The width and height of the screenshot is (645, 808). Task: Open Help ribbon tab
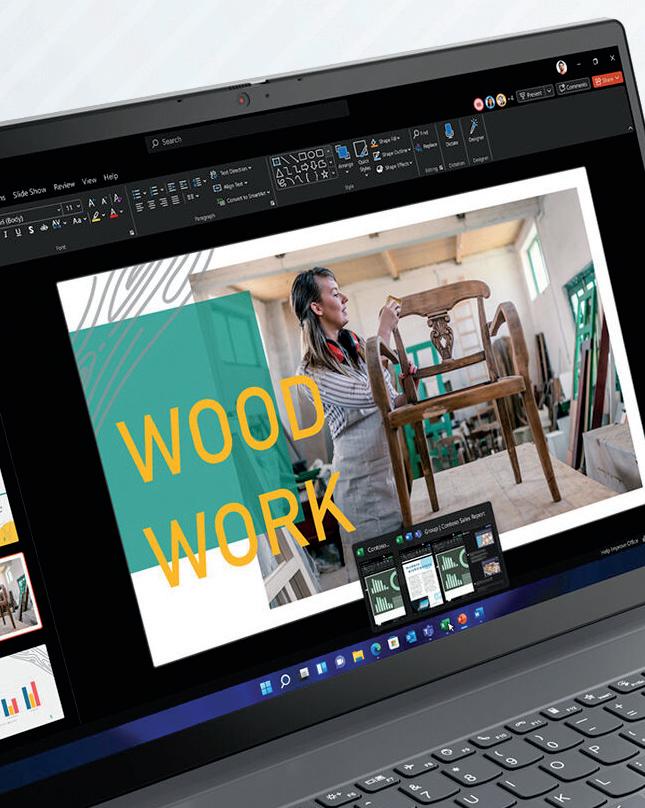coord(111,177)
